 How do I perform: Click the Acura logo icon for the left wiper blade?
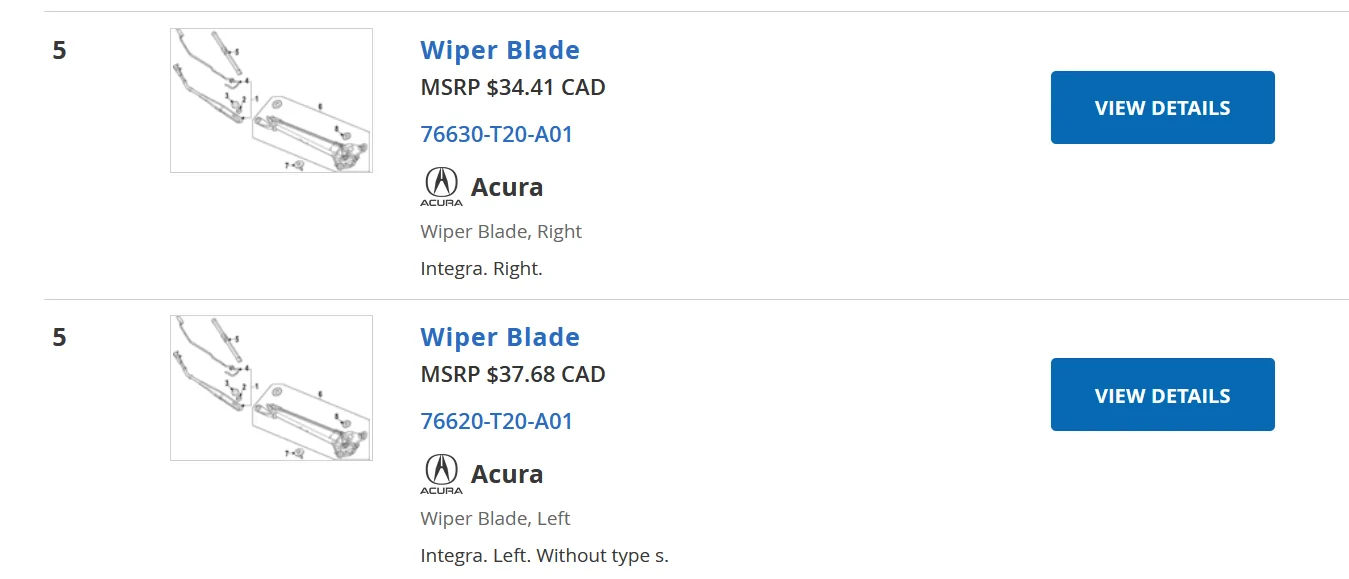tap(441, 473)
